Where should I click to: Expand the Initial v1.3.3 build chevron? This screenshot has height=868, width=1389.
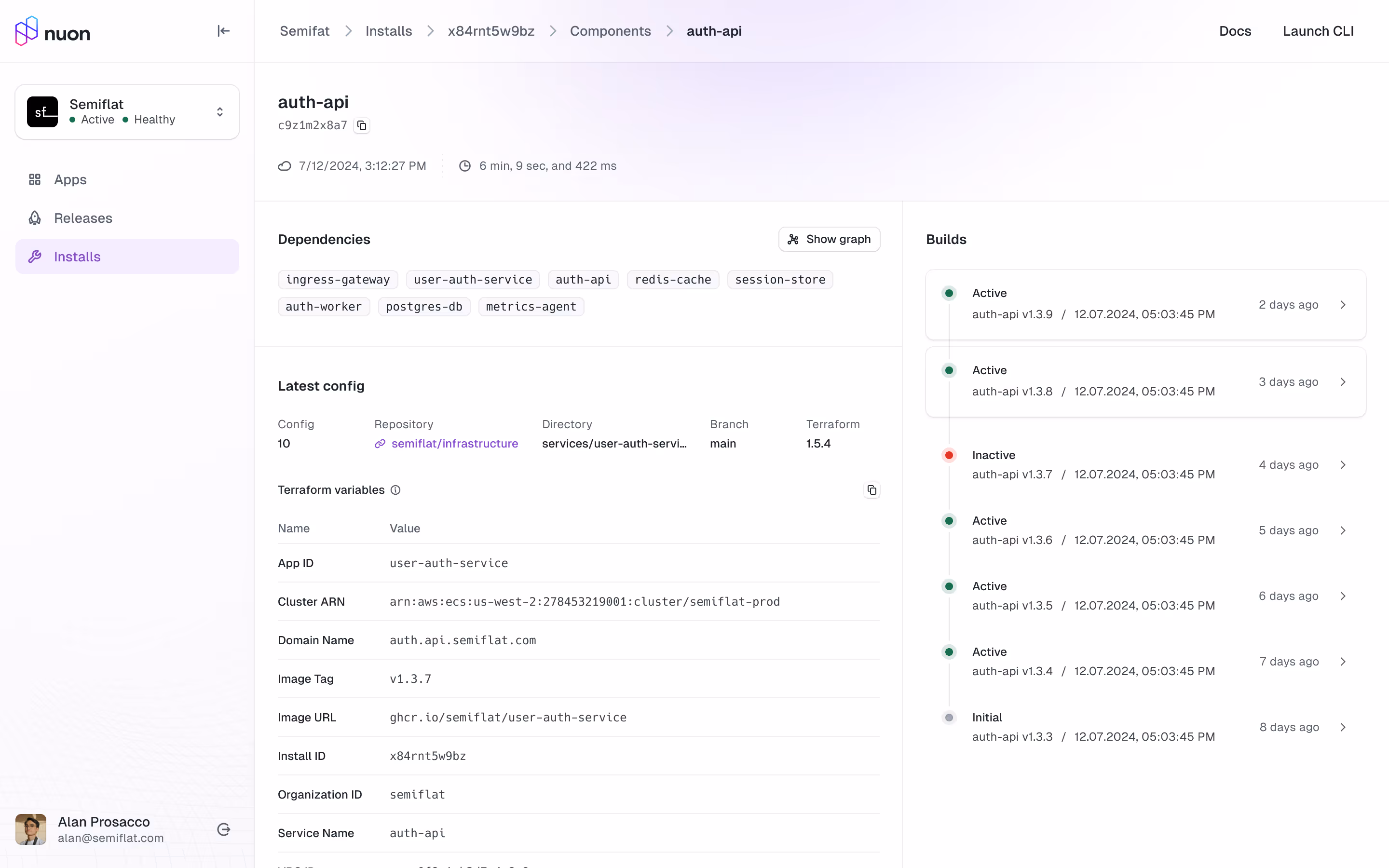(1343, 727)
